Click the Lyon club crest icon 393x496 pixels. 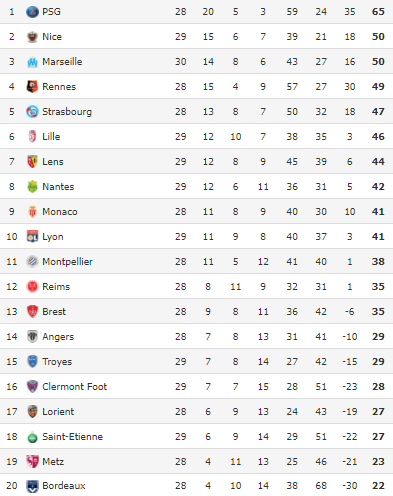pyautogui.click(x=32, y=237)
